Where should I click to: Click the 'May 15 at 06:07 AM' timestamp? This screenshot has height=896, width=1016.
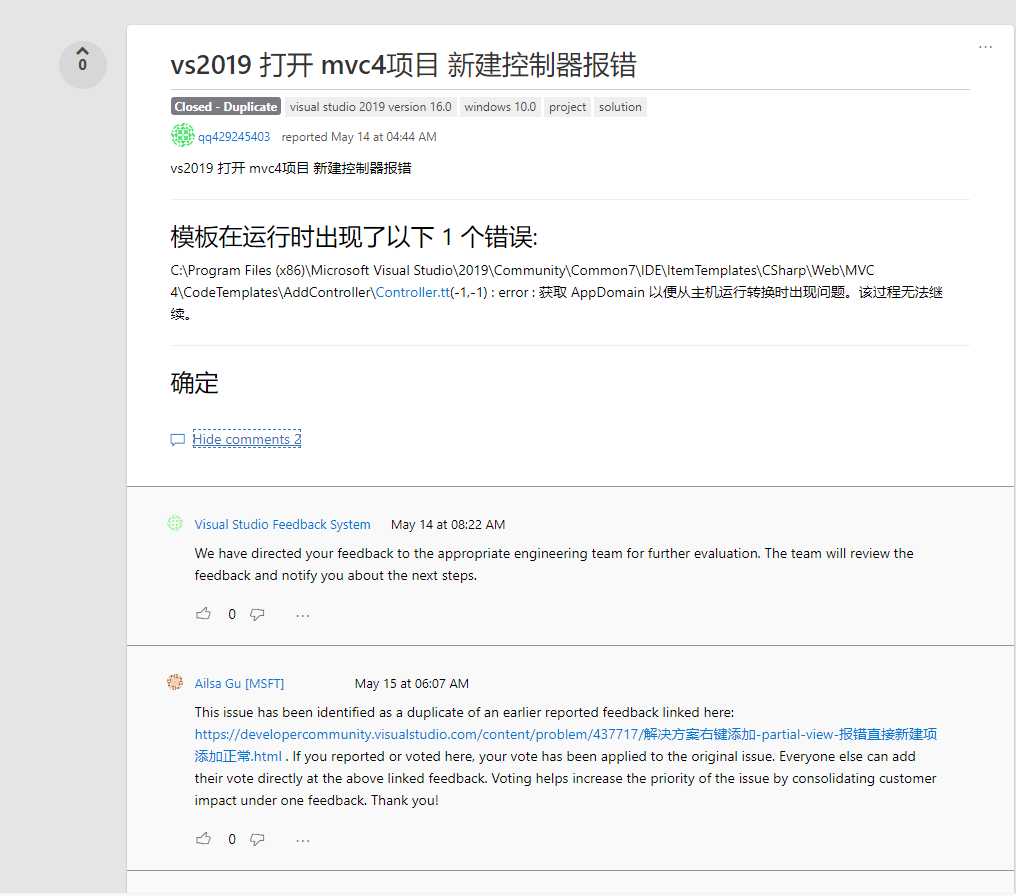[x=411, y=683]
